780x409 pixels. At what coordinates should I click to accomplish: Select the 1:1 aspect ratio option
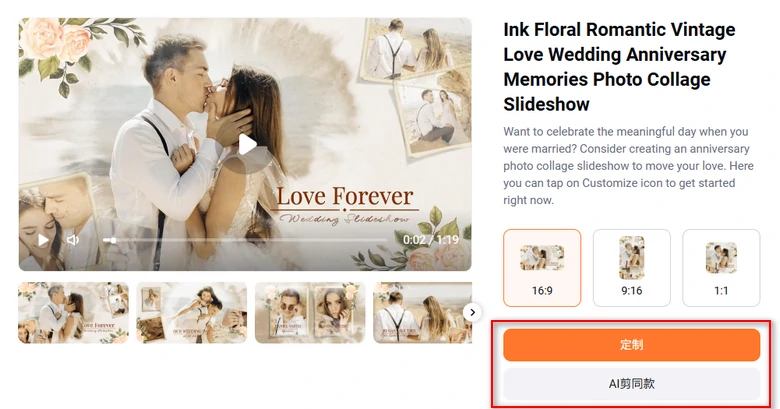coord(721,268)
